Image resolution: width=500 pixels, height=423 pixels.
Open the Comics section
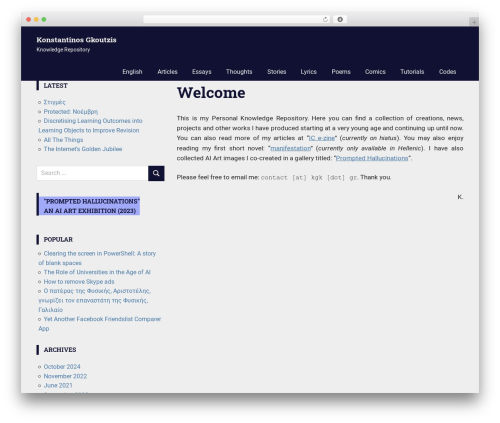point(375,72)
